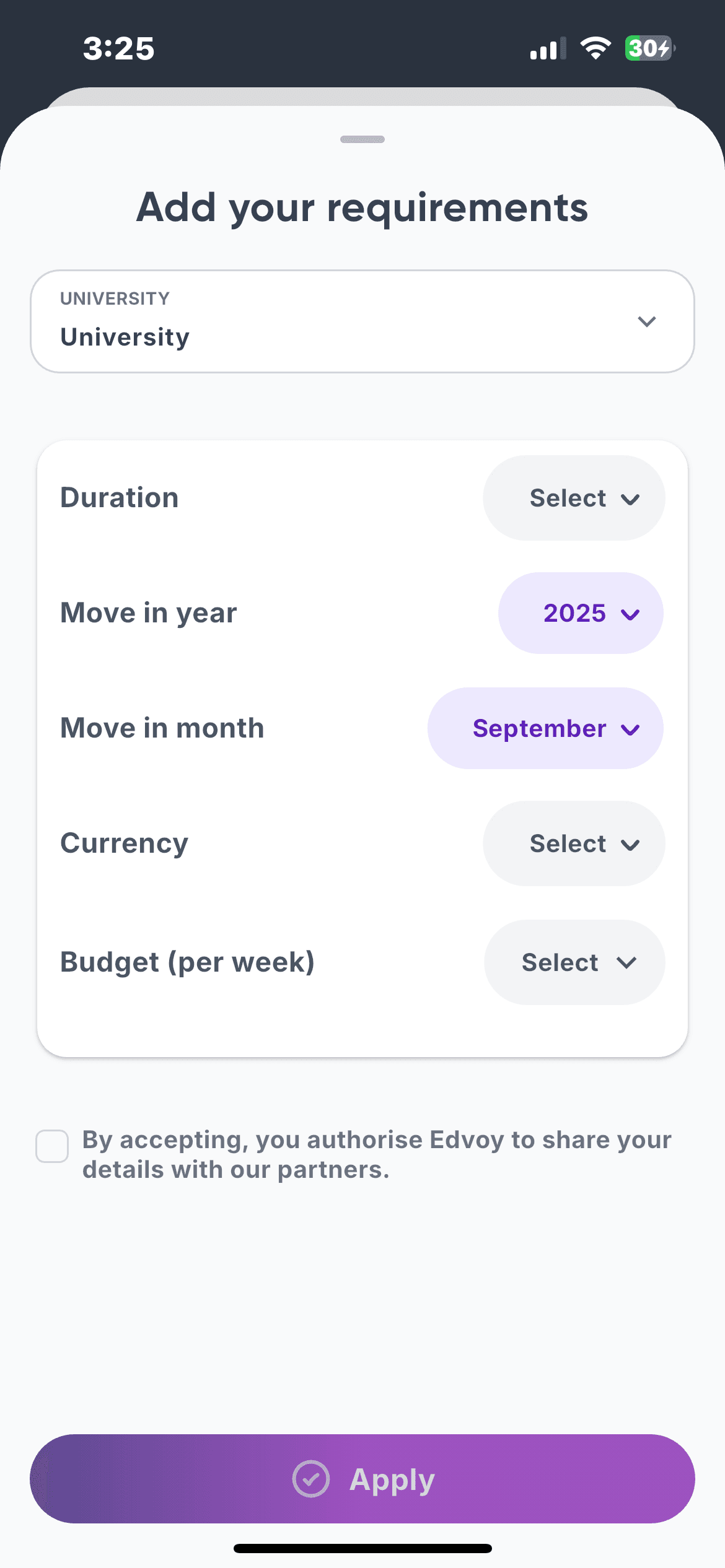This screenshot has height=1568, width=725.
Task: Click the chevron in the Budget selector
Action: pos(626,963)
